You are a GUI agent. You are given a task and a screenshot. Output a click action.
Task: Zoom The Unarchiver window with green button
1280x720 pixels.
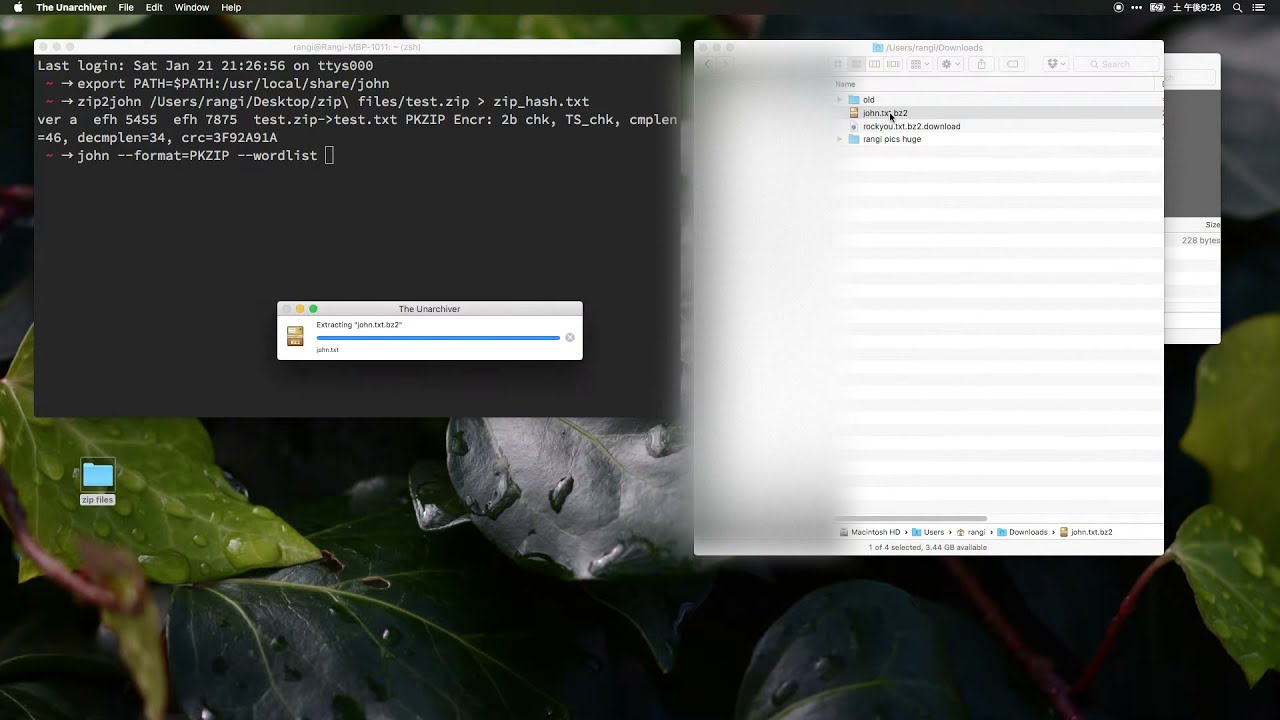tap(313, 309)
